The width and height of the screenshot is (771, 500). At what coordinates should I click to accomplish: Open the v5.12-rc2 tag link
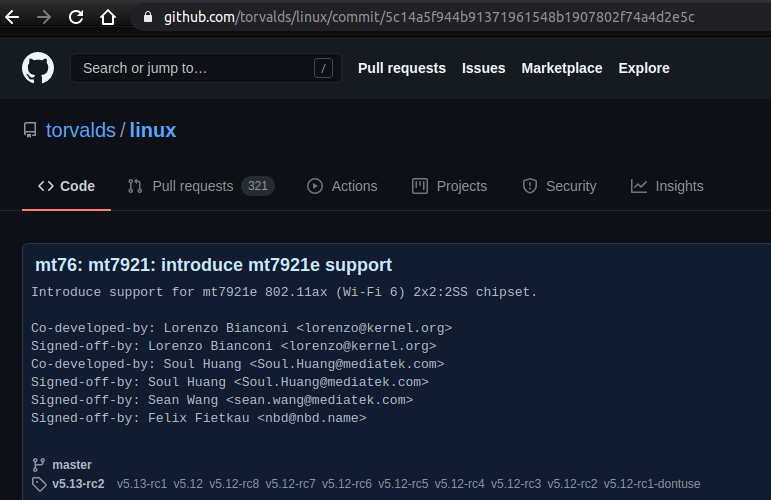click(x=572, y=484)
